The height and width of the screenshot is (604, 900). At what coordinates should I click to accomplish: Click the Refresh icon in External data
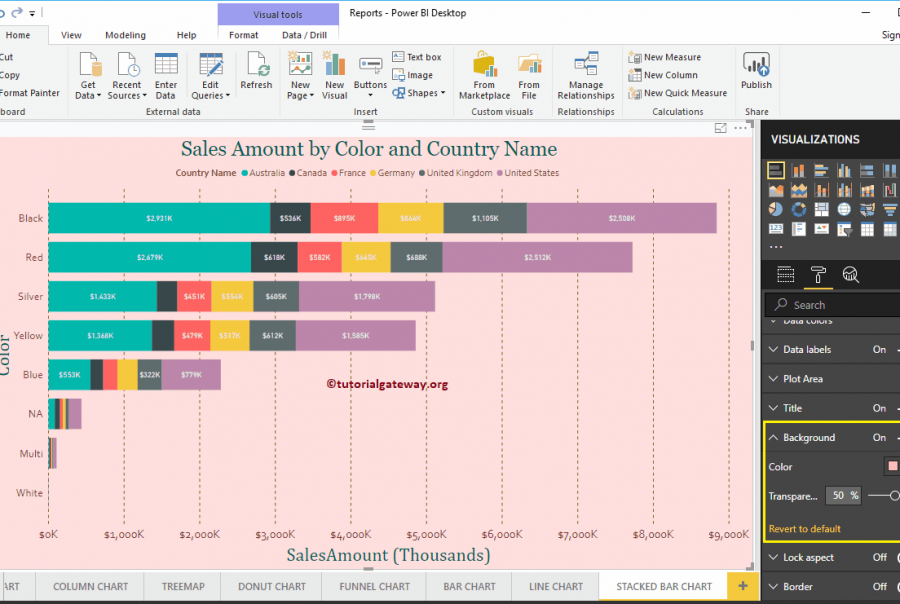256,70
